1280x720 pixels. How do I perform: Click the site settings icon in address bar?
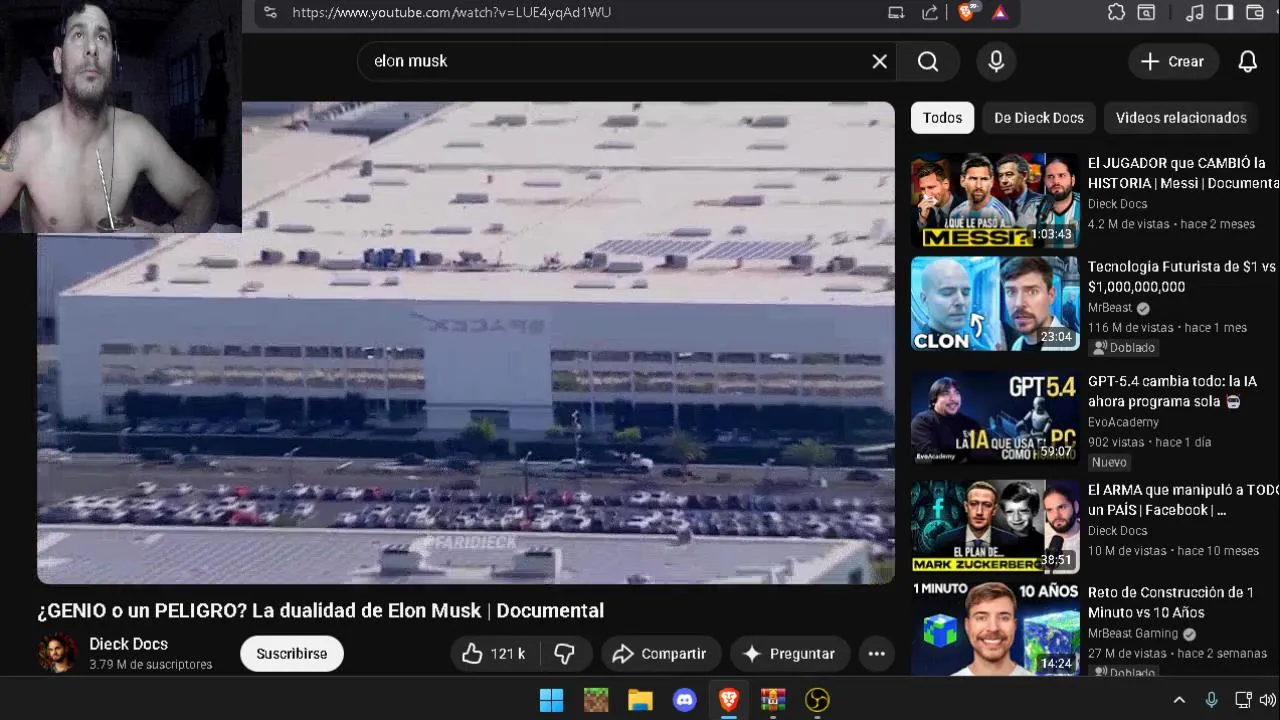tap(270, 12)
